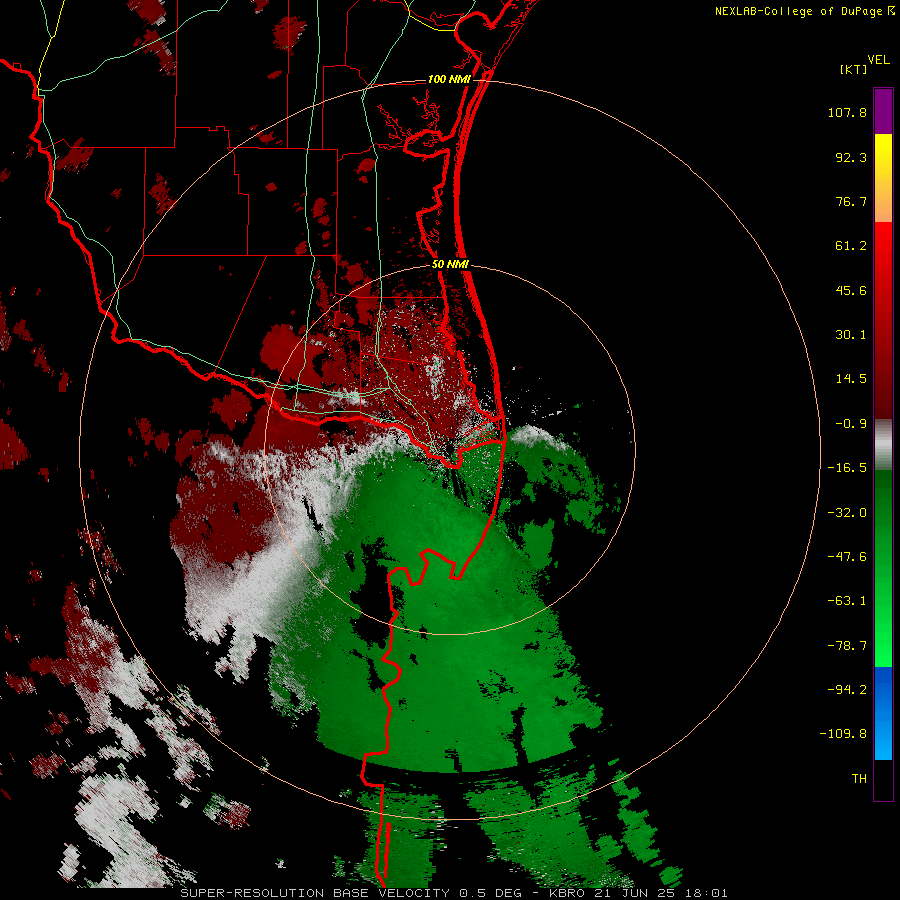
Task: Click the VEL legend title
Action: click(879, 60)
